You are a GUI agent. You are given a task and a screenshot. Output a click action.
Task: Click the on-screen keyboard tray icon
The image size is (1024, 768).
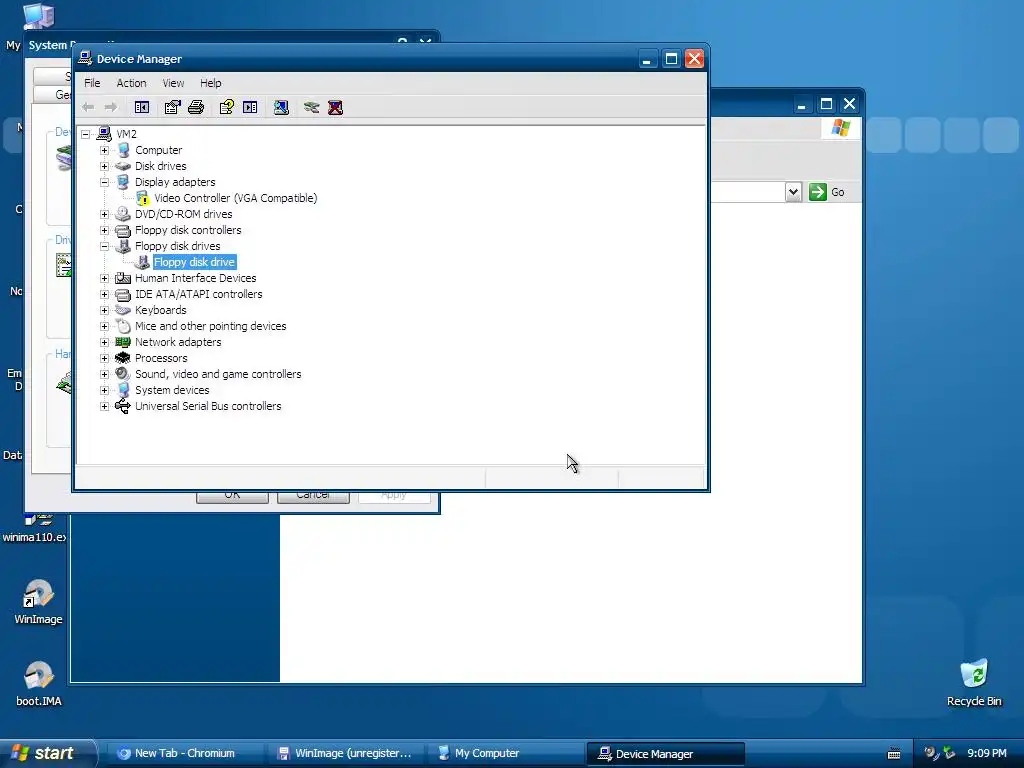tap(894, 754)
